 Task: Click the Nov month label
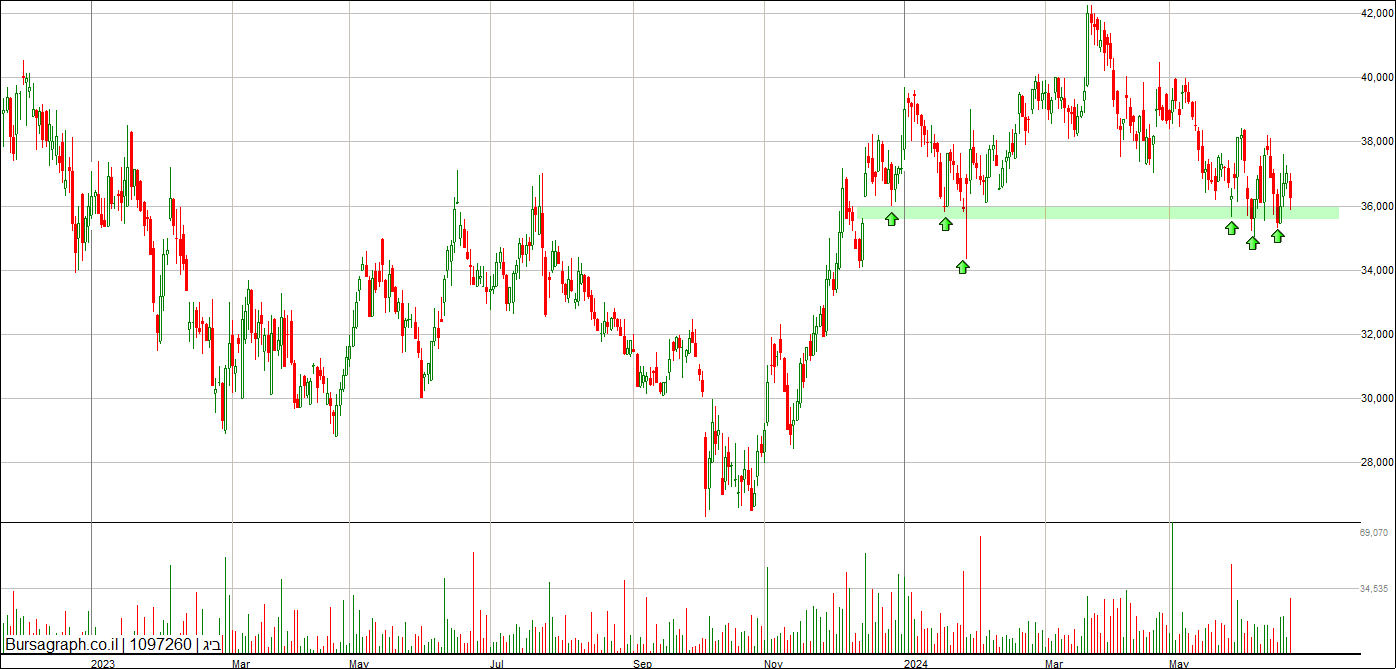775,663
